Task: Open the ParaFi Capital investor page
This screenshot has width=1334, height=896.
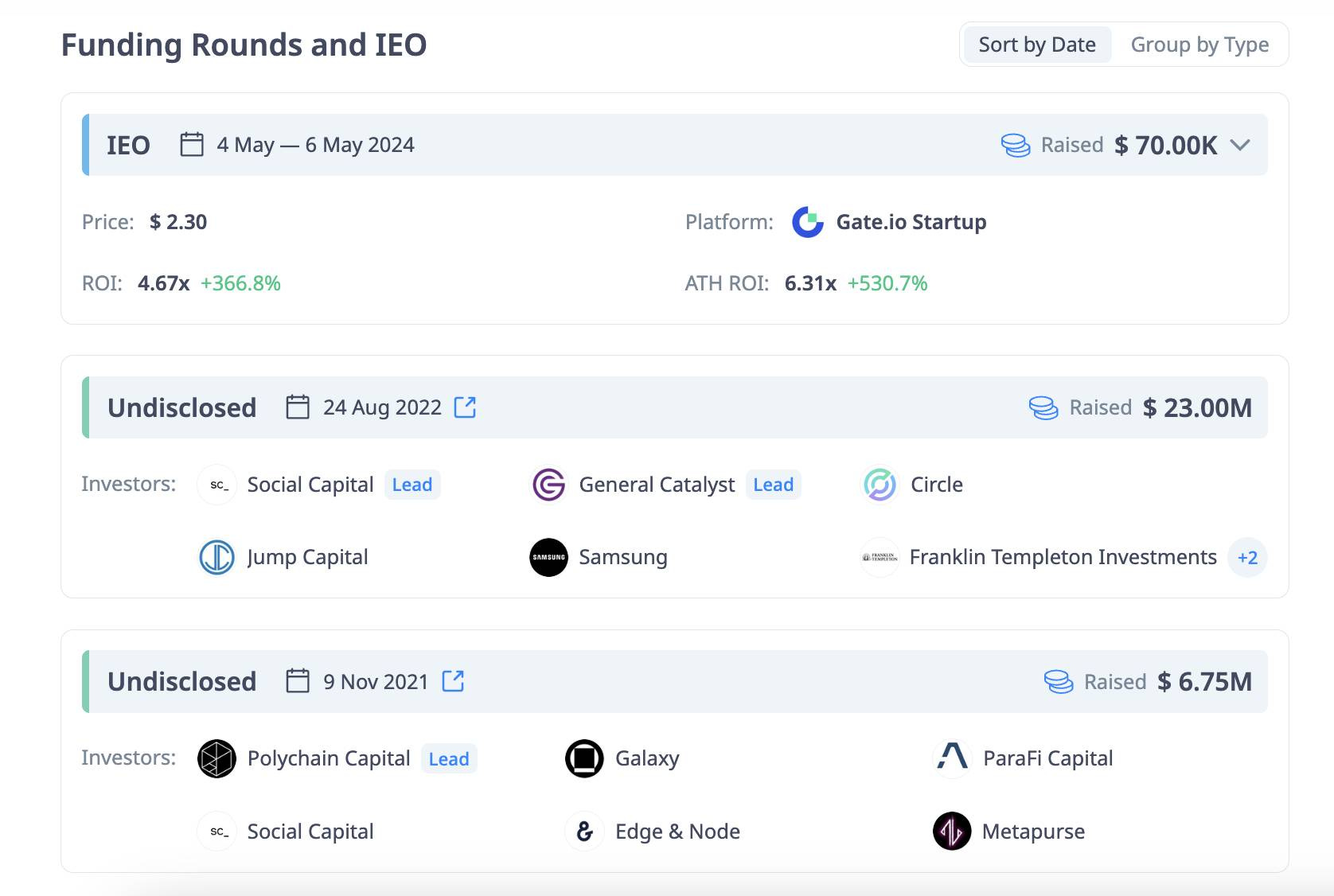Action: coord(1047,758)
